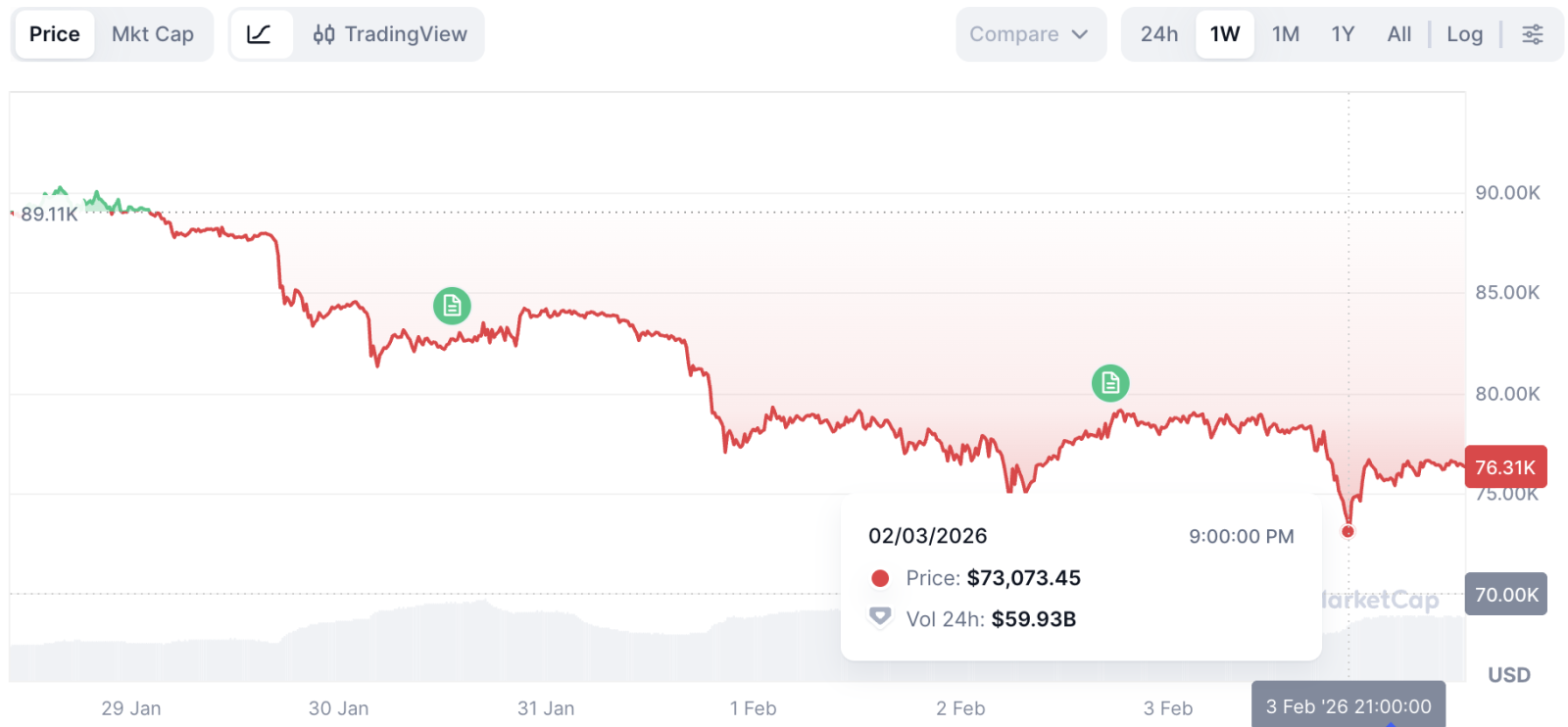The width and height of the screenshot is (1568, 727).
Task: Click the news marker near 30 Jan
Action: pyautogui.click(x=452, y=306)
